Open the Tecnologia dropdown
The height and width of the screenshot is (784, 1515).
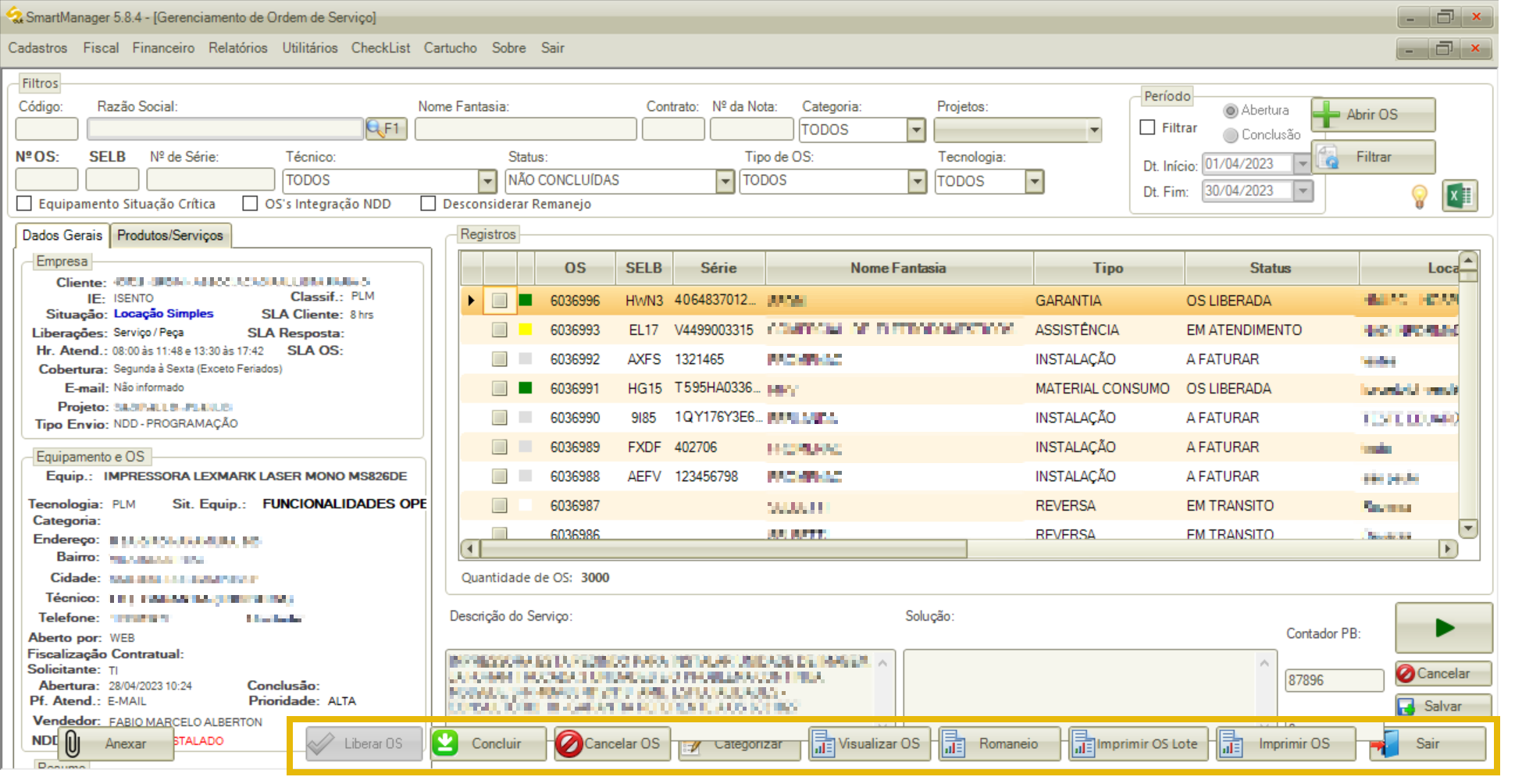1034,181
